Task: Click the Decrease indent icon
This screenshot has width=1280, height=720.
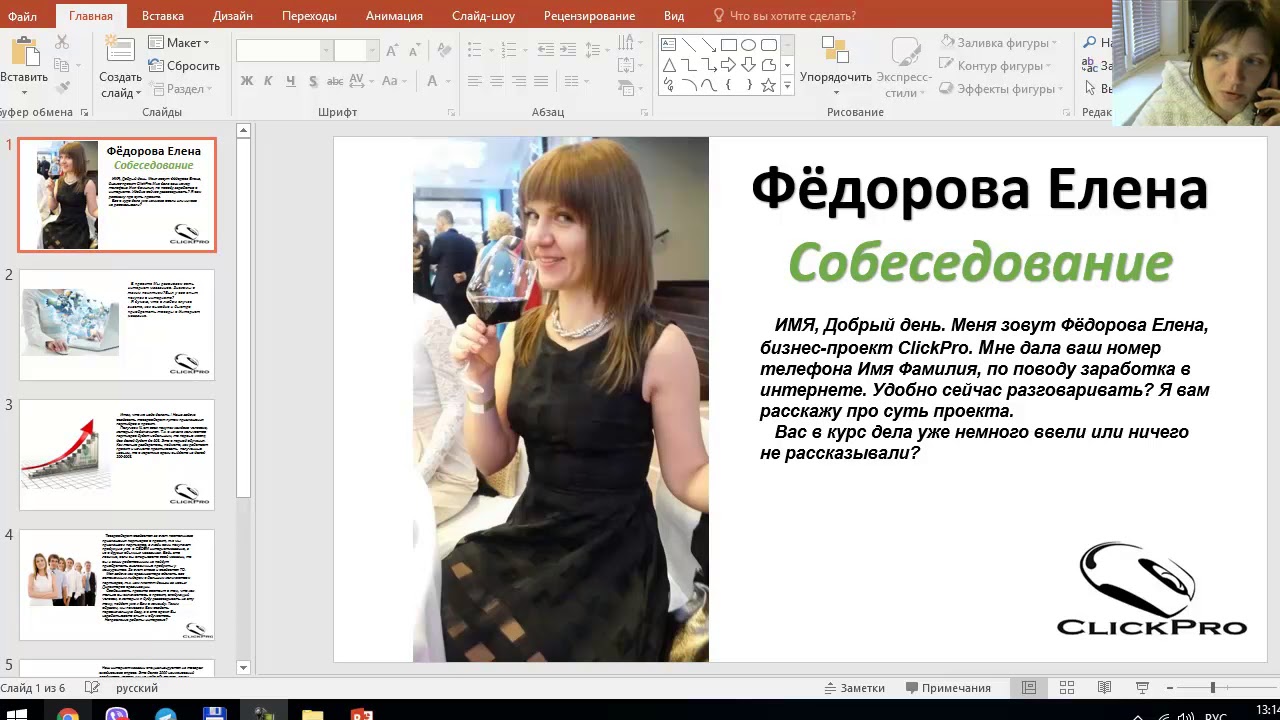Action: [545, 49]
